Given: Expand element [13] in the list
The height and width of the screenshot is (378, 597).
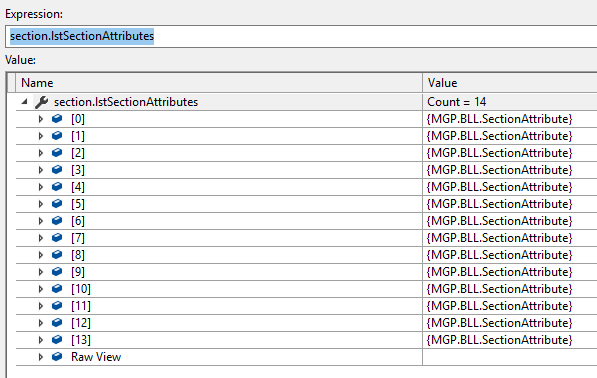Looking at the screenshot, I should tap(41, 340).
